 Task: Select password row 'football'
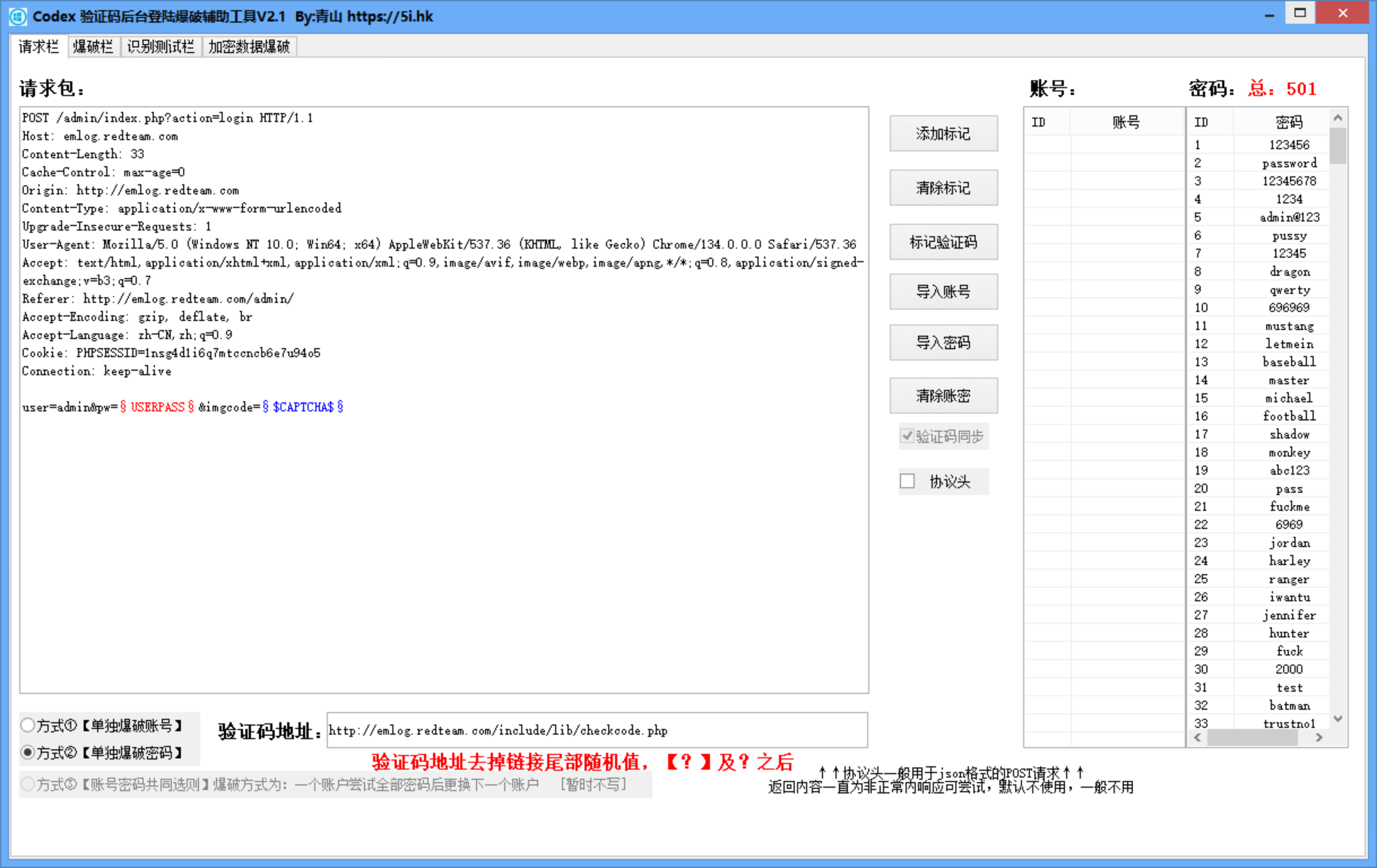1259,416
